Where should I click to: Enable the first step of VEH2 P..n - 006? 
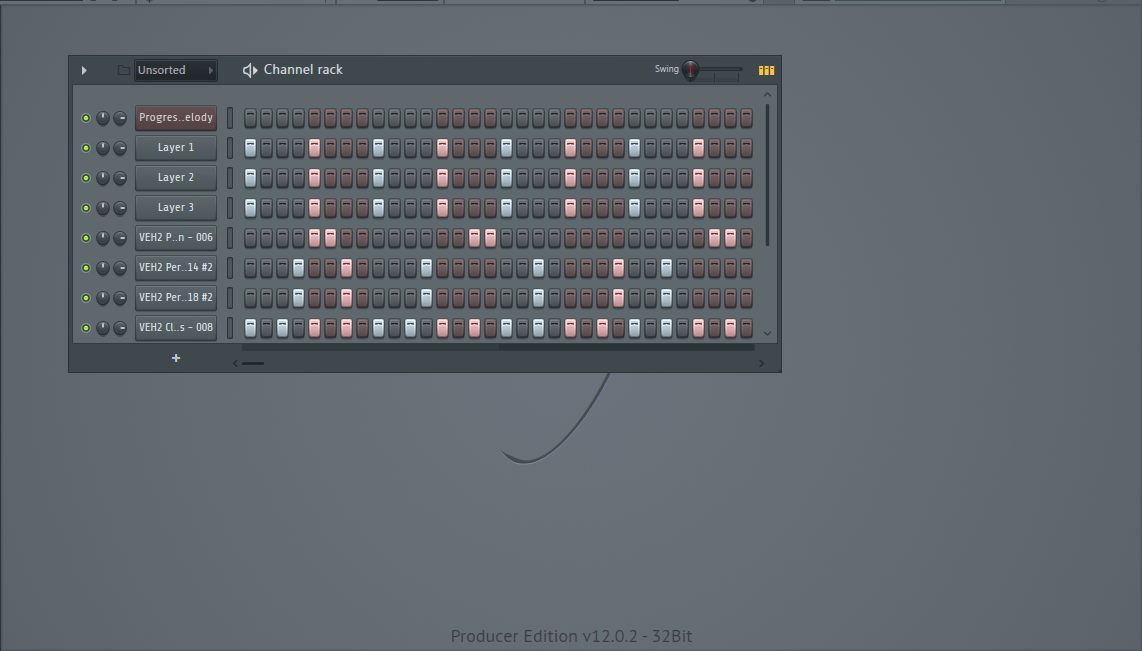250,238
